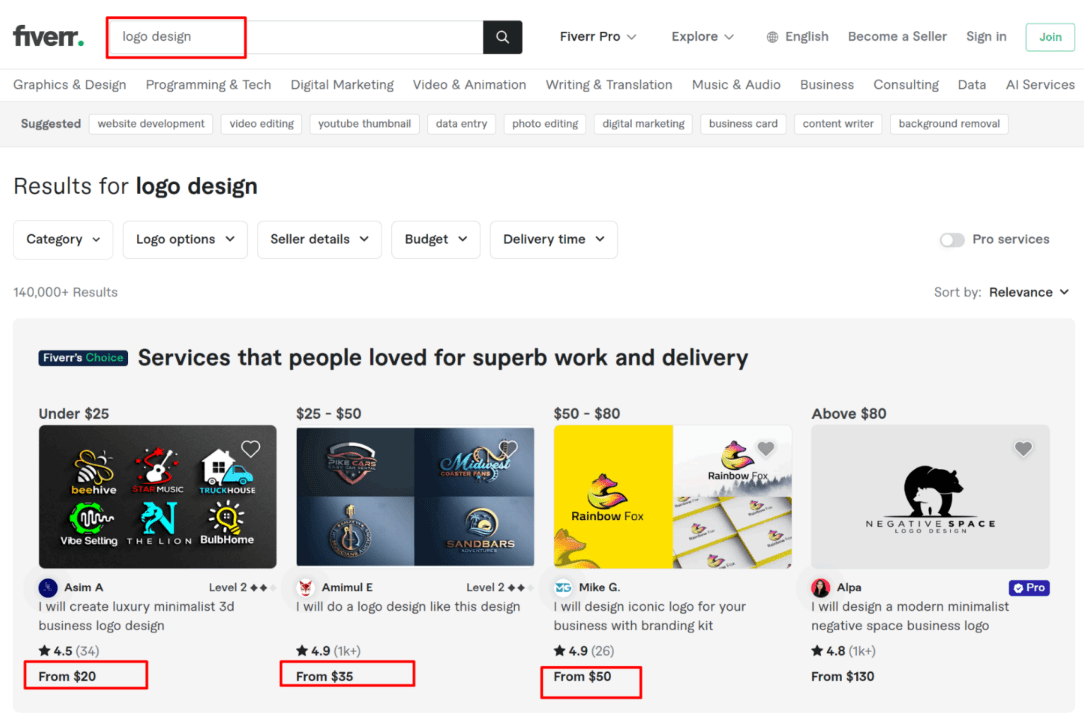Open Programming & Tech category
This screenshot has width=1084, height=714.
click(x=208, y=85)
